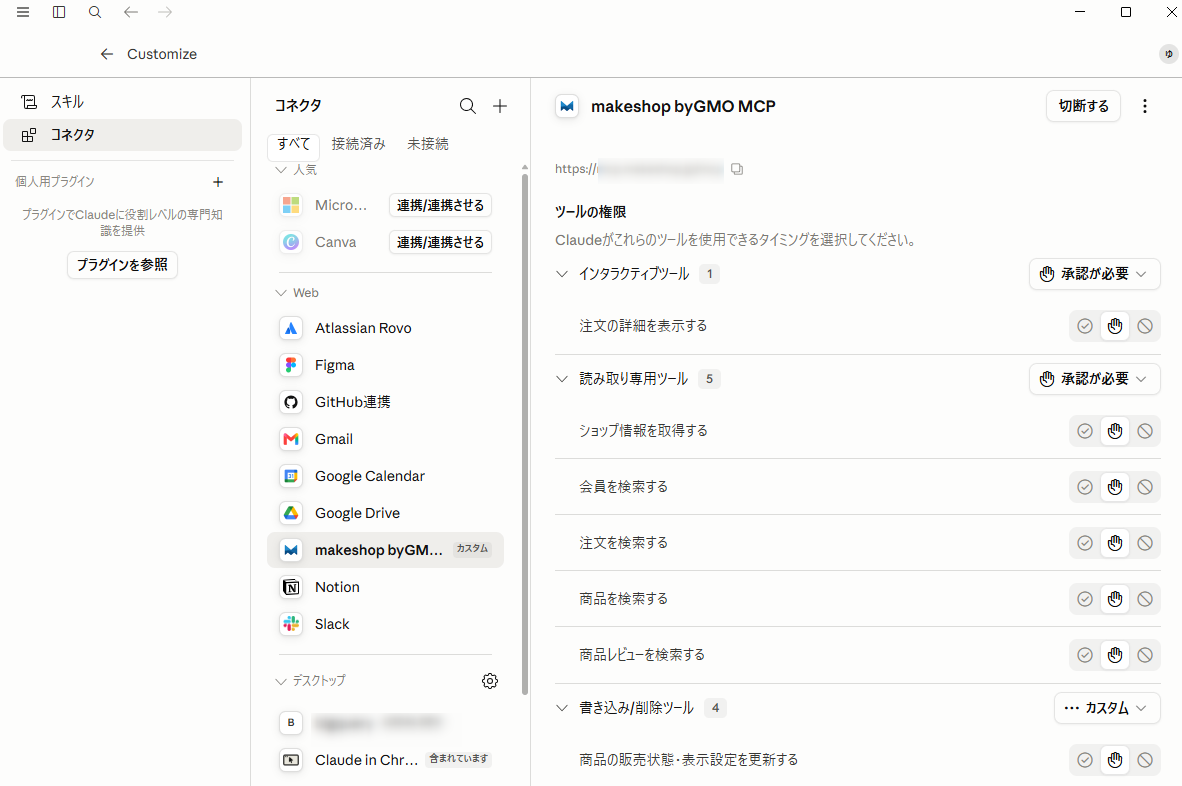Select the Claude in Chrome connector

pyautogui.click(x=385, y=760)
